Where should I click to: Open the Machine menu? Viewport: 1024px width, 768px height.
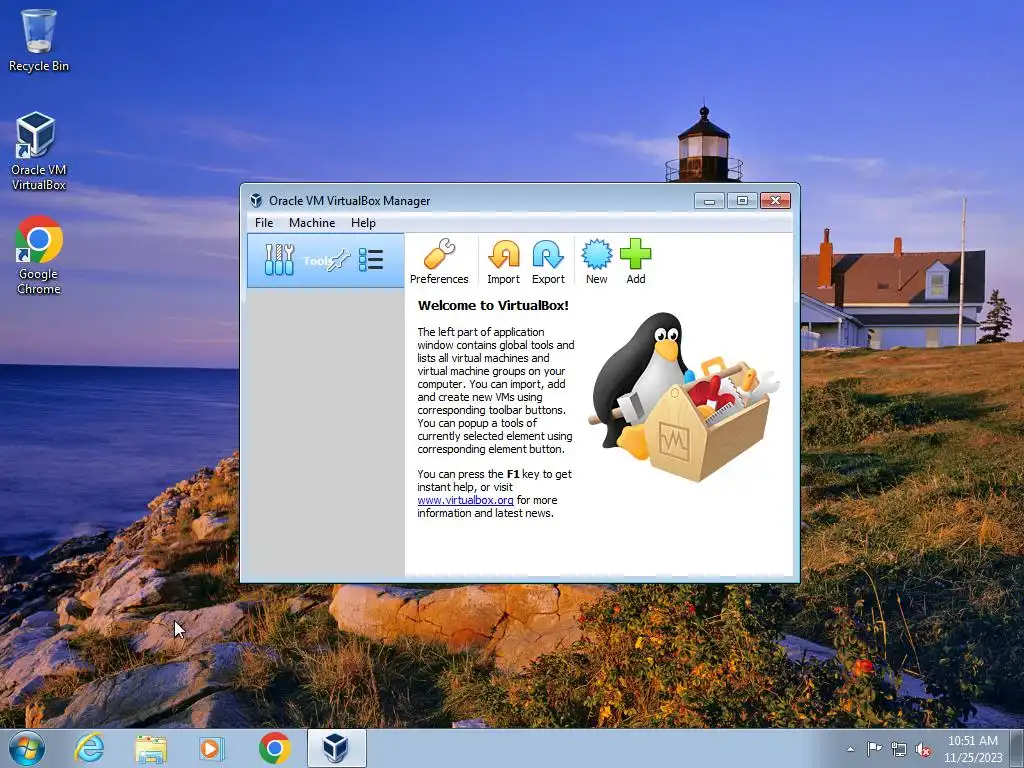click(312, 223)
